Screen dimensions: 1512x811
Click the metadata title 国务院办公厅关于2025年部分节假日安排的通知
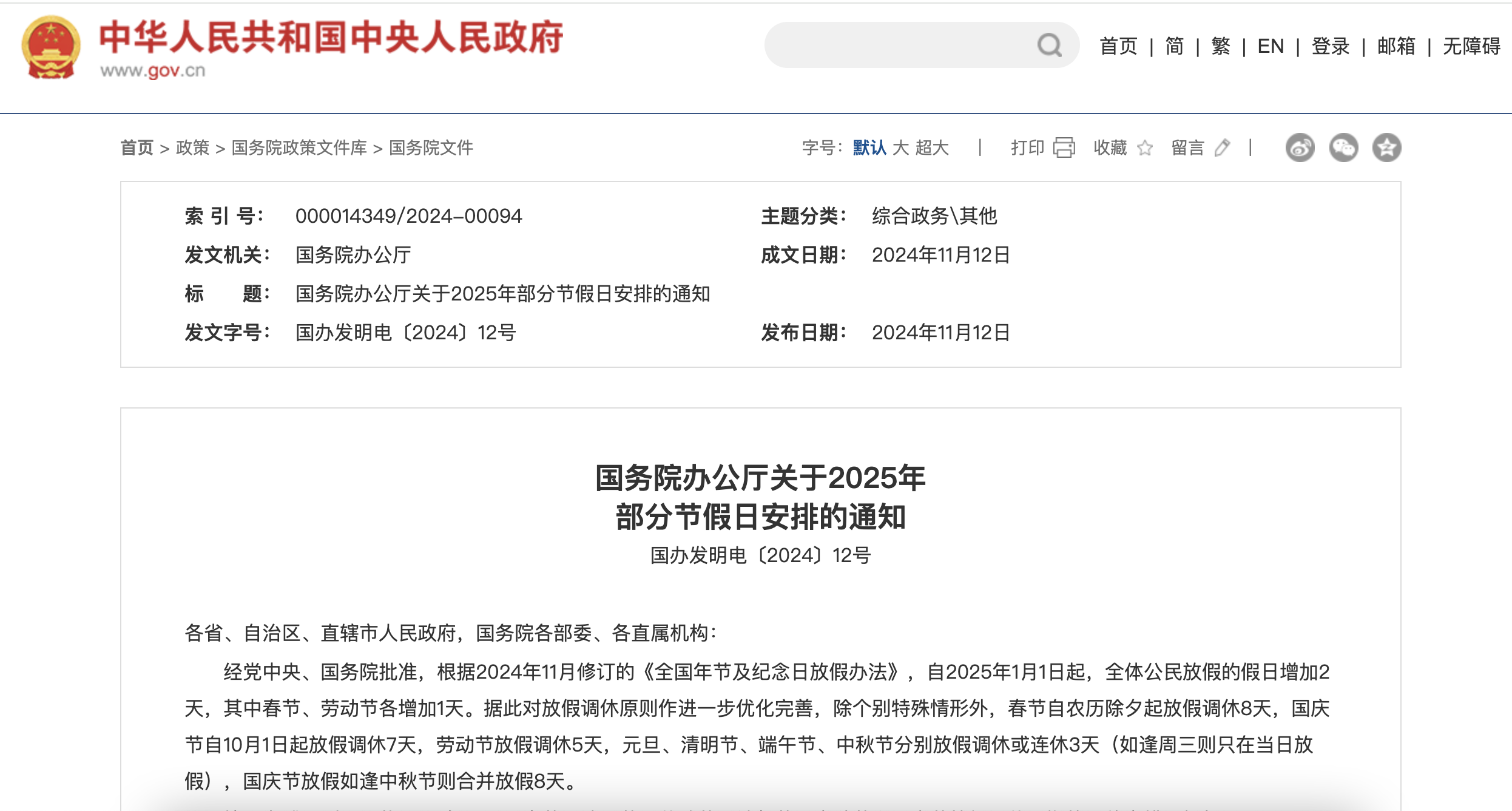[x=503, y=294]
